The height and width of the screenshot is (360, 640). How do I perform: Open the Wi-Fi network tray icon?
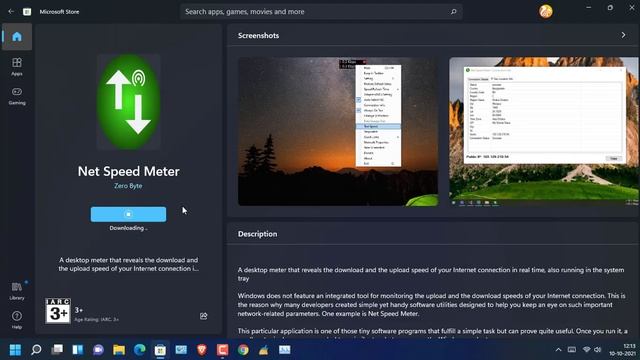tap(586, 350)
